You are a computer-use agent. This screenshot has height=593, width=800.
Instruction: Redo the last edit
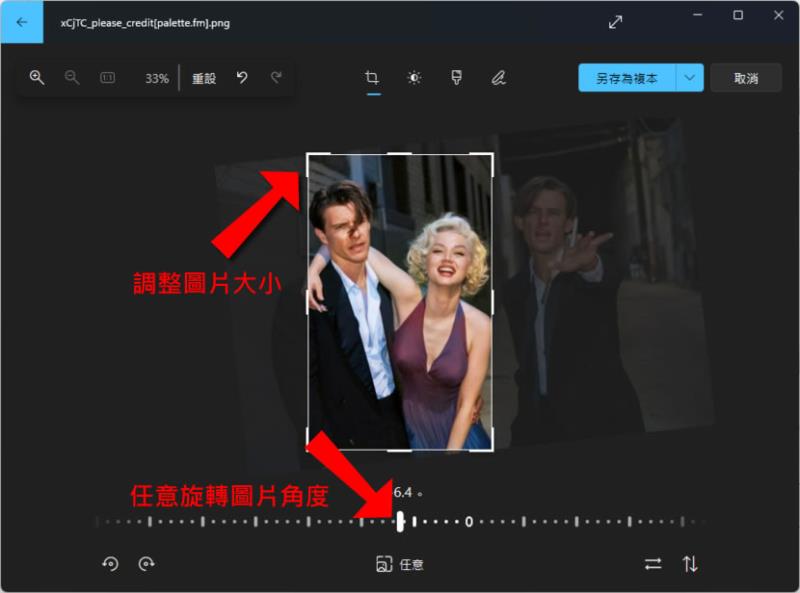click(276, 78)
